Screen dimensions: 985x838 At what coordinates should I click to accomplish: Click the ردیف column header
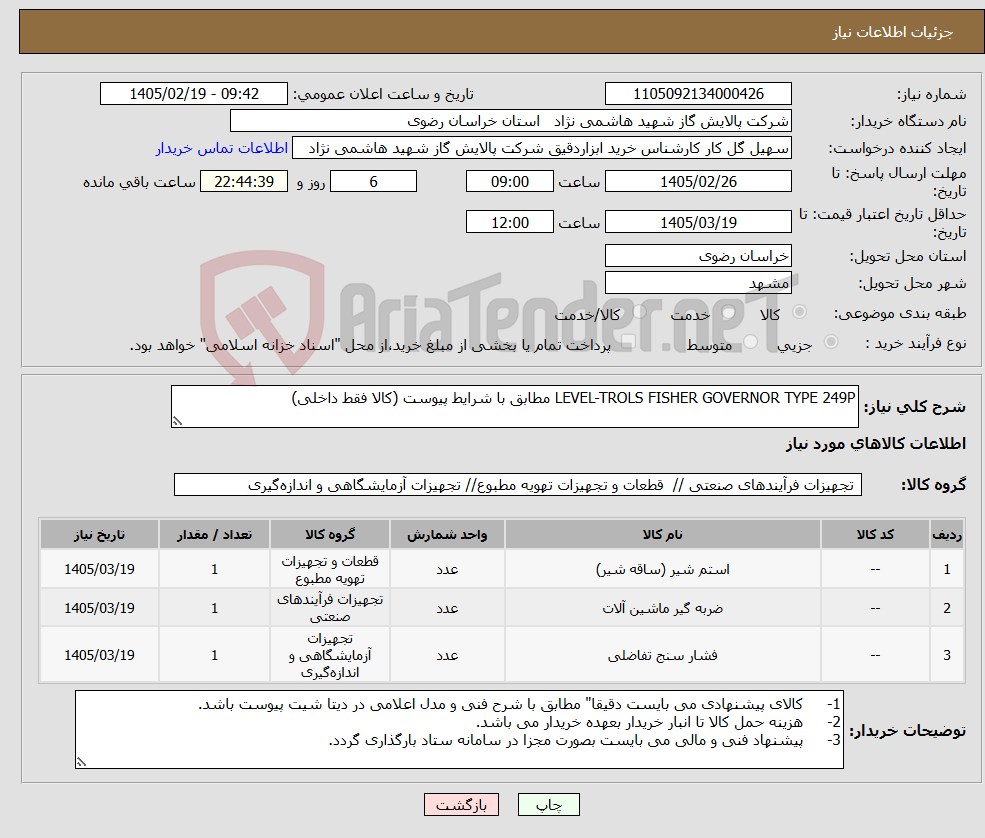947,535
